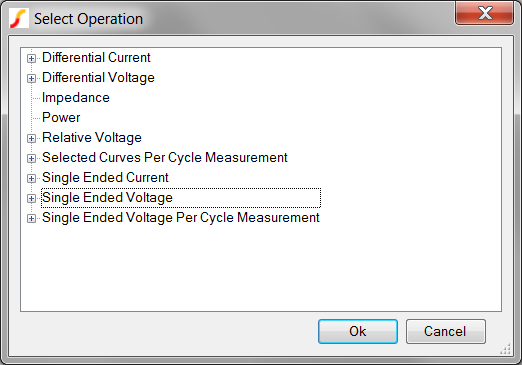Image resolution: width=522 pixels, height=365 pixels.
Task: Select Selected Curves Per Cycle Measurement label
Action: 165,158
